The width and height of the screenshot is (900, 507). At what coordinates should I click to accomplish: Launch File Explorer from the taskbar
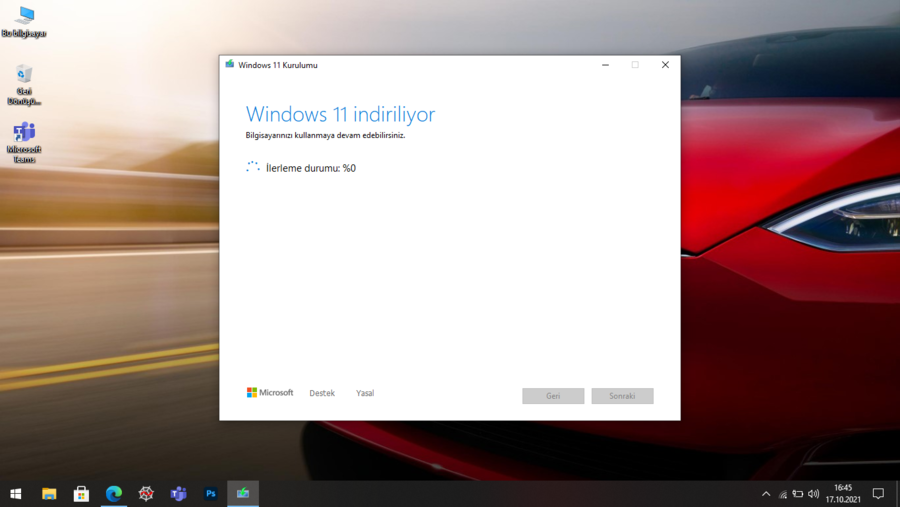coord(49,494)
